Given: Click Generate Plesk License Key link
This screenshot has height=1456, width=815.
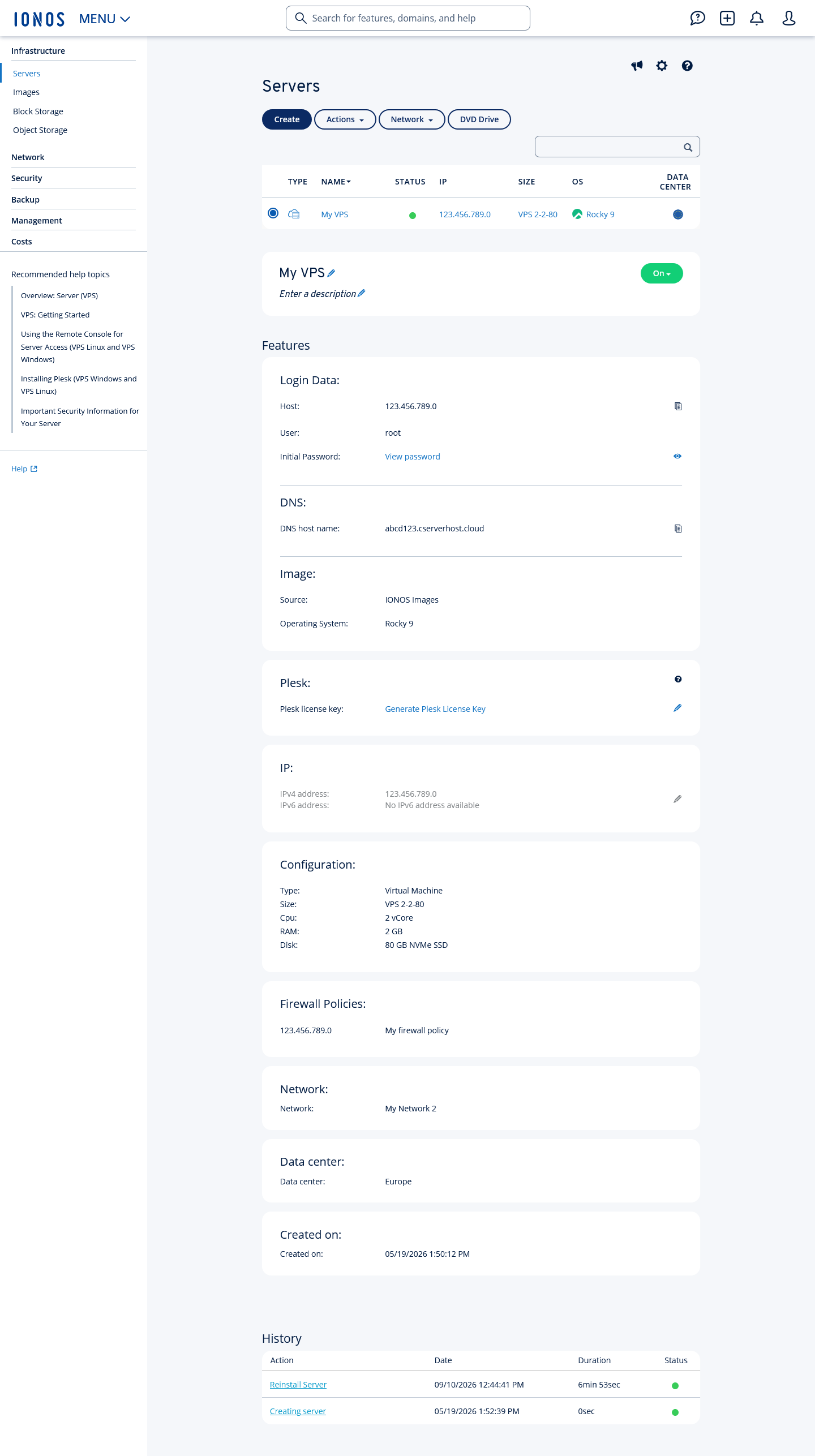Looking at the screenshot, I should (x=435, y=709).
